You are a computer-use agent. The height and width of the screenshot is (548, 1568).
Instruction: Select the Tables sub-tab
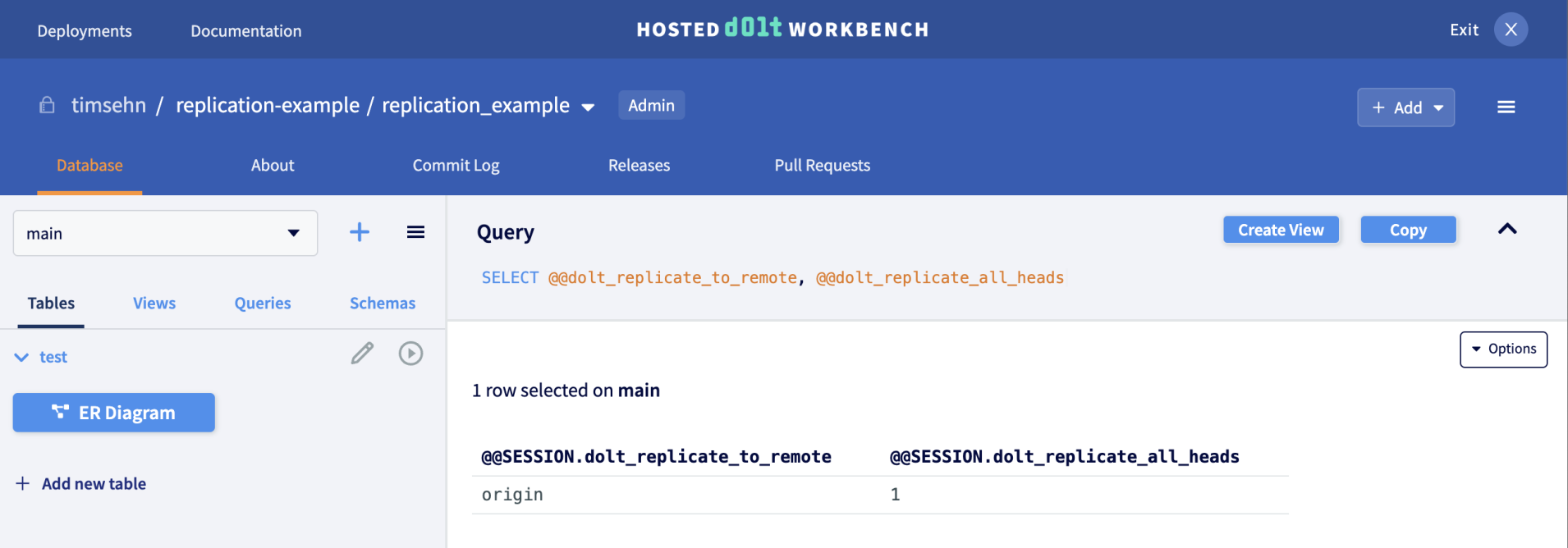click(x=51, y=304)
